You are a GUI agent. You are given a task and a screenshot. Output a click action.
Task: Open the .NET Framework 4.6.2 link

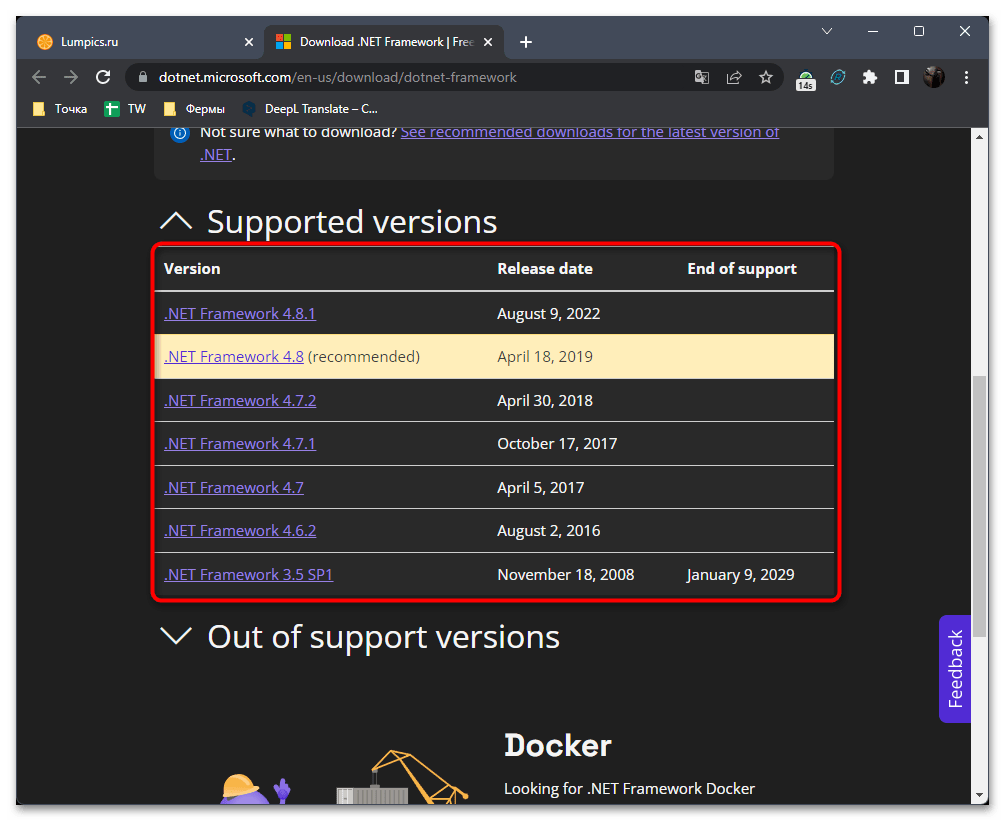pos(240,531)
